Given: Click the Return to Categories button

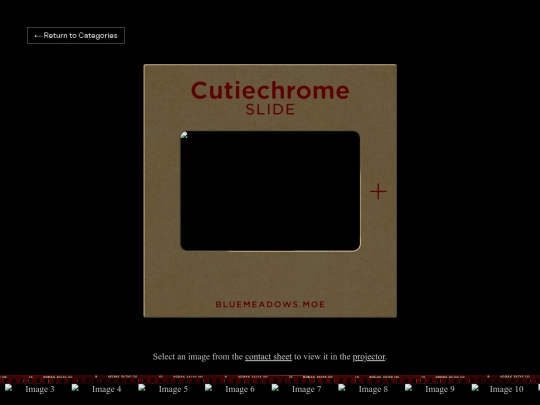Looking at the screenshot, I should (76, 35).
